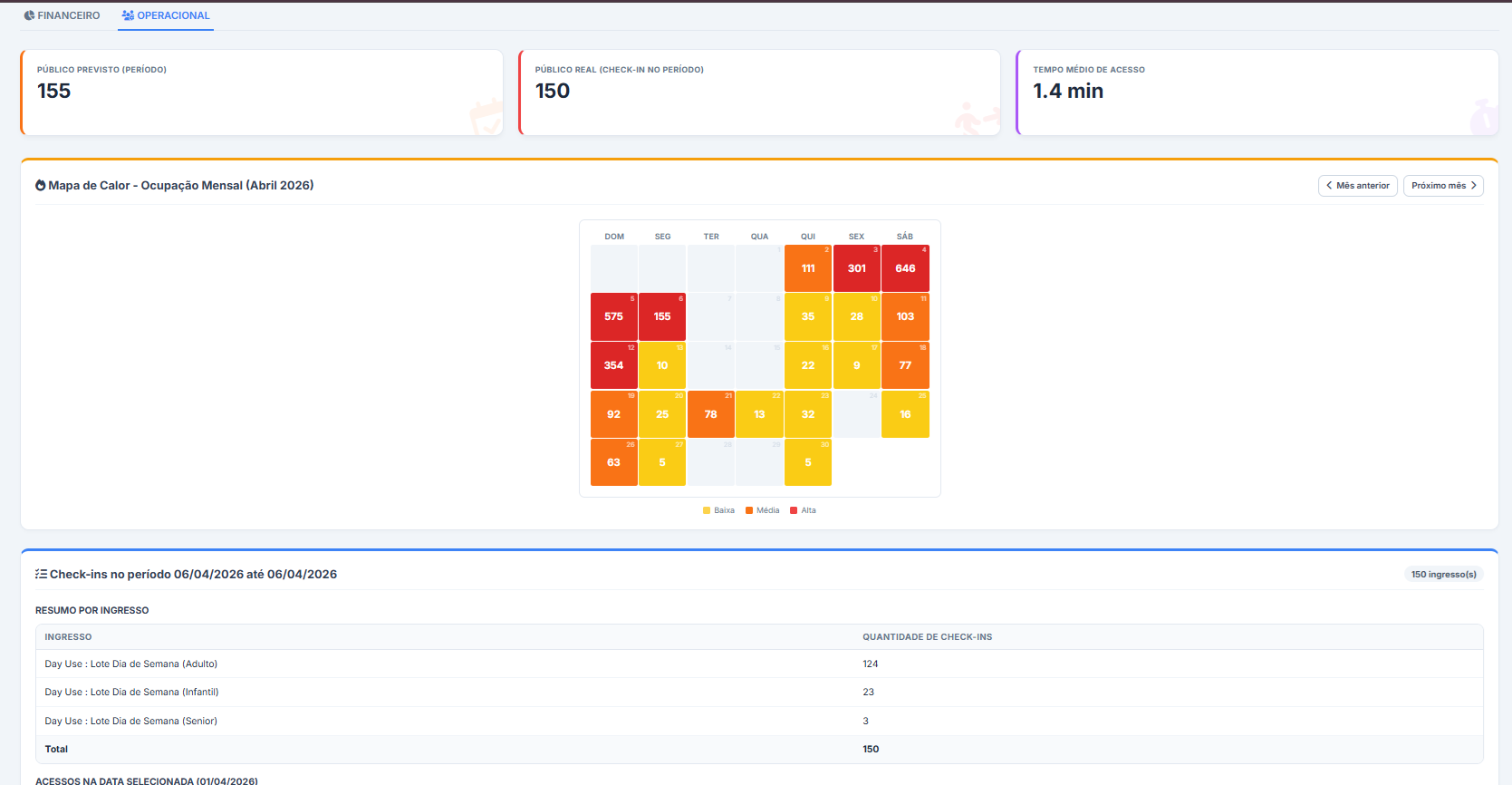1512x785 pixels.
Task: Select the Sunday cell showing 354
Action: (613, 365)
